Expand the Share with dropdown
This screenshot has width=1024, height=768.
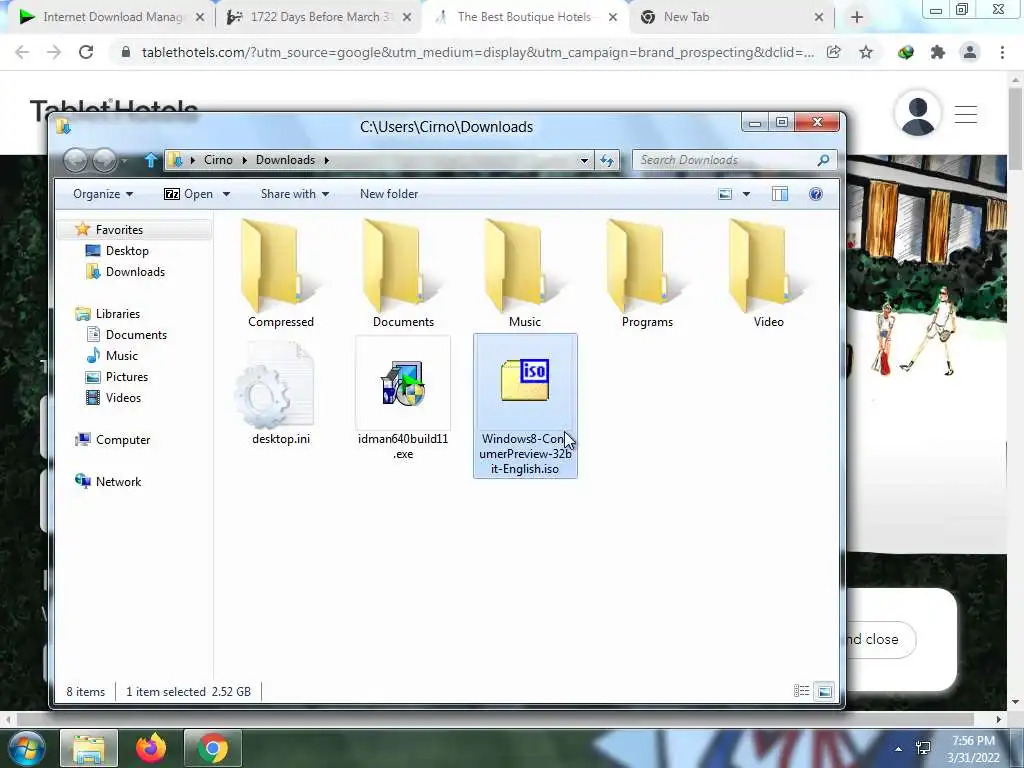tap(295, 194)
